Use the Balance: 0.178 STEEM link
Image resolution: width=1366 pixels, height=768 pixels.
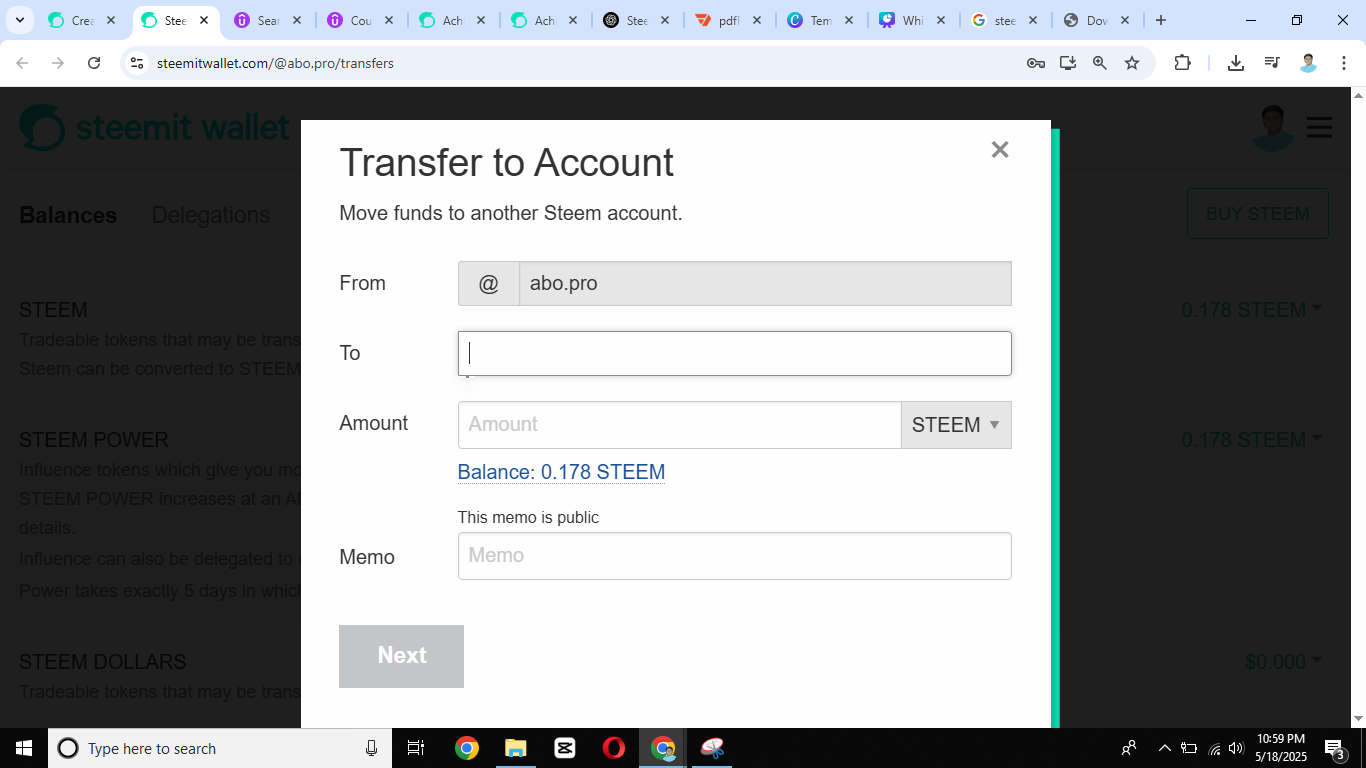[561, 472]
